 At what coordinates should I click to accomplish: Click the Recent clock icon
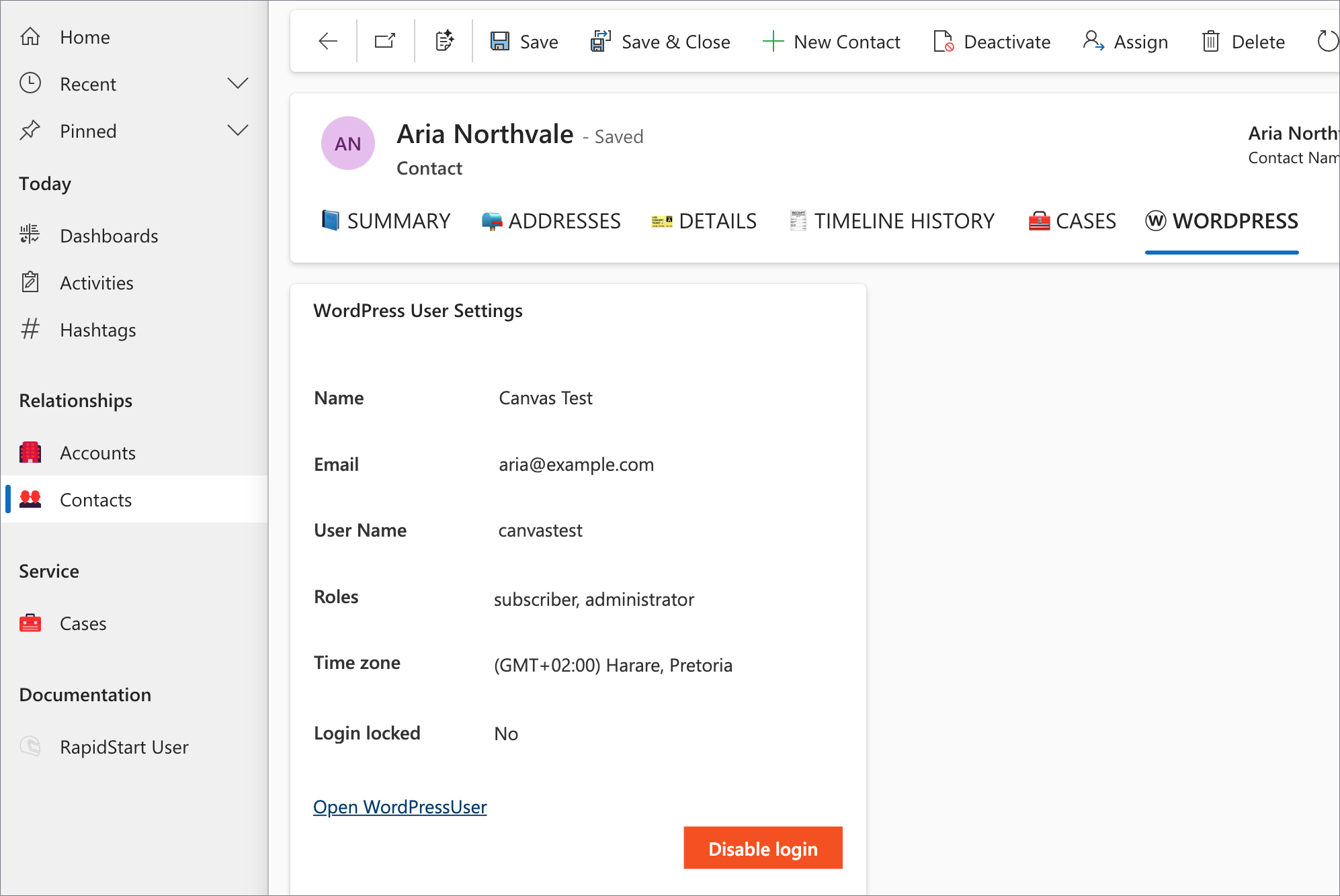tap(30, 83)
